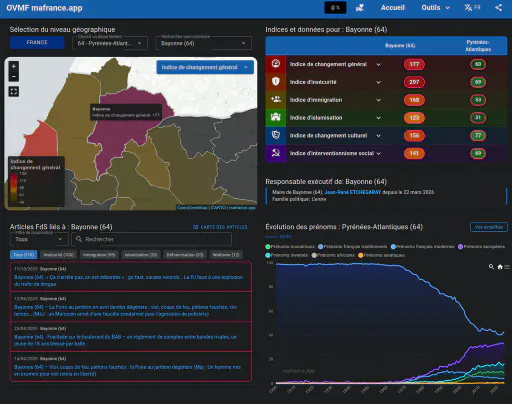Viewport: 512px width, 404px height.
Task: Expand Indice d'interventionnisme social chevron
Action: pyautogui.click(x=378, y=153)
